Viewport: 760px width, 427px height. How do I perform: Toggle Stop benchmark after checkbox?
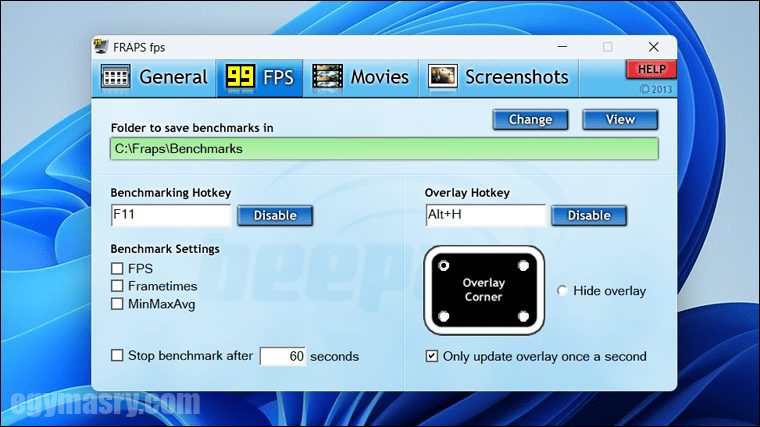click(117, 355)
